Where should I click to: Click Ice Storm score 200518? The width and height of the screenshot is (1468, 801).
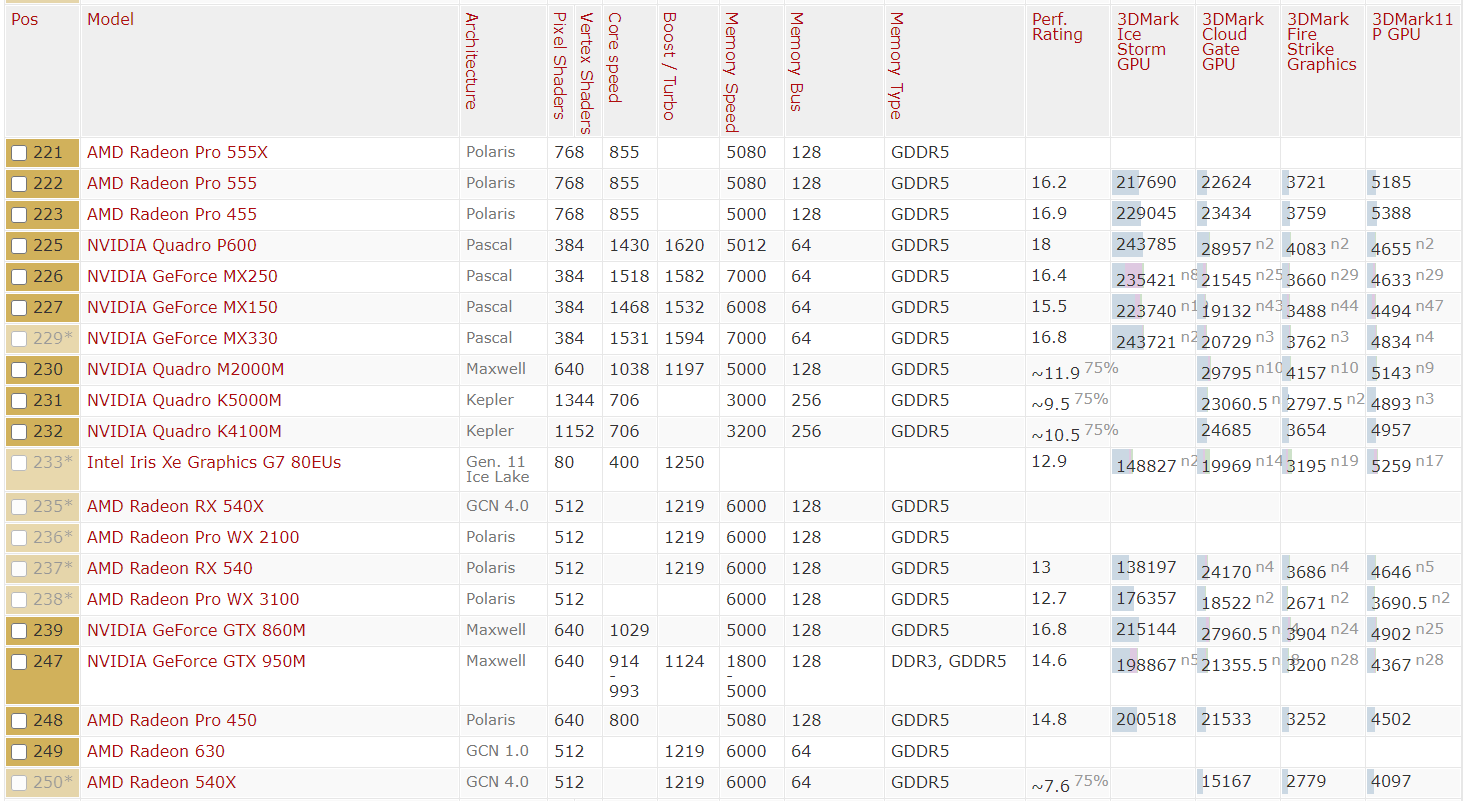[1146, 721]
